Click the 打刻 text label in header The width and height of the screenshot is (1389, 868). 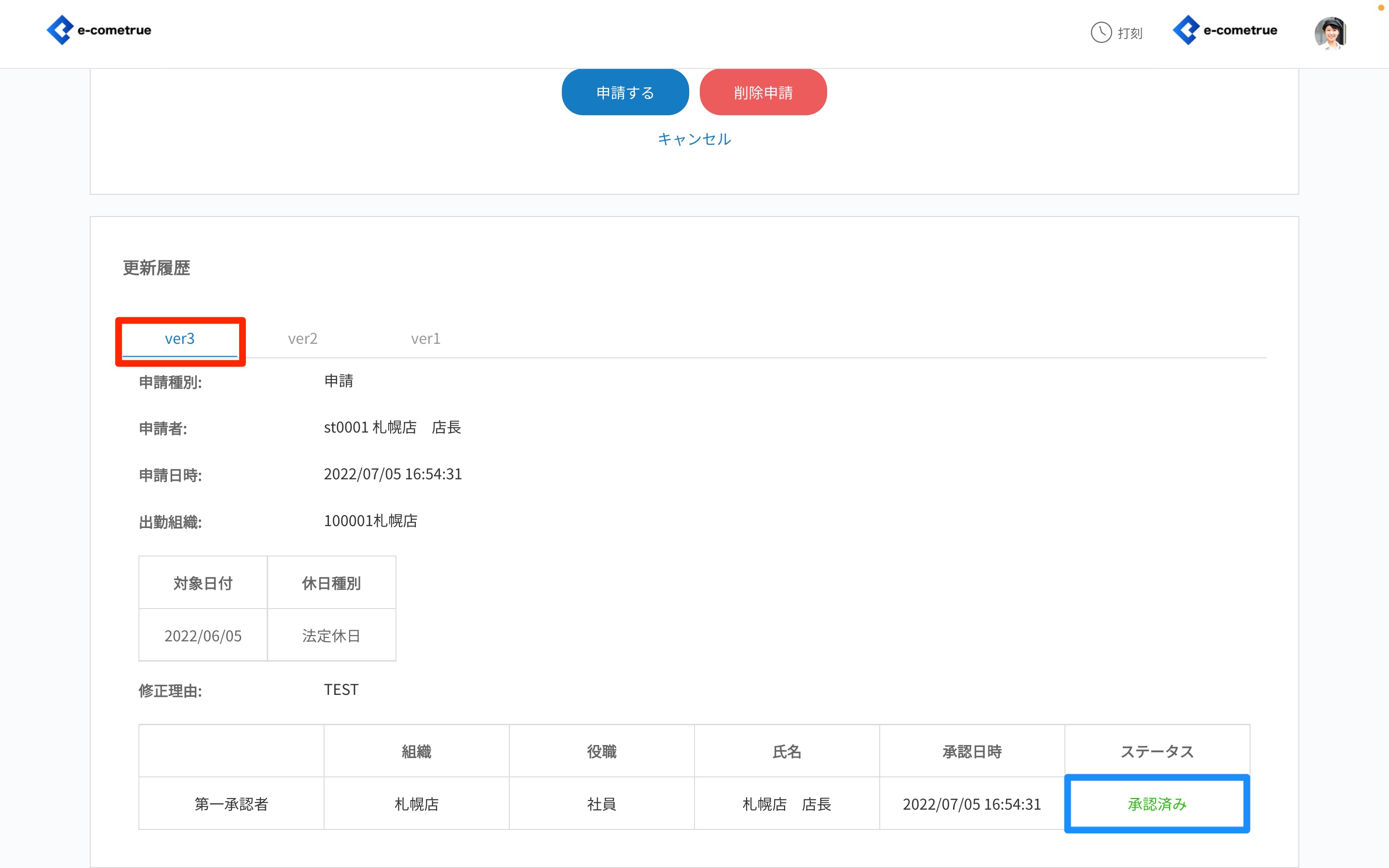point(1130,33)
